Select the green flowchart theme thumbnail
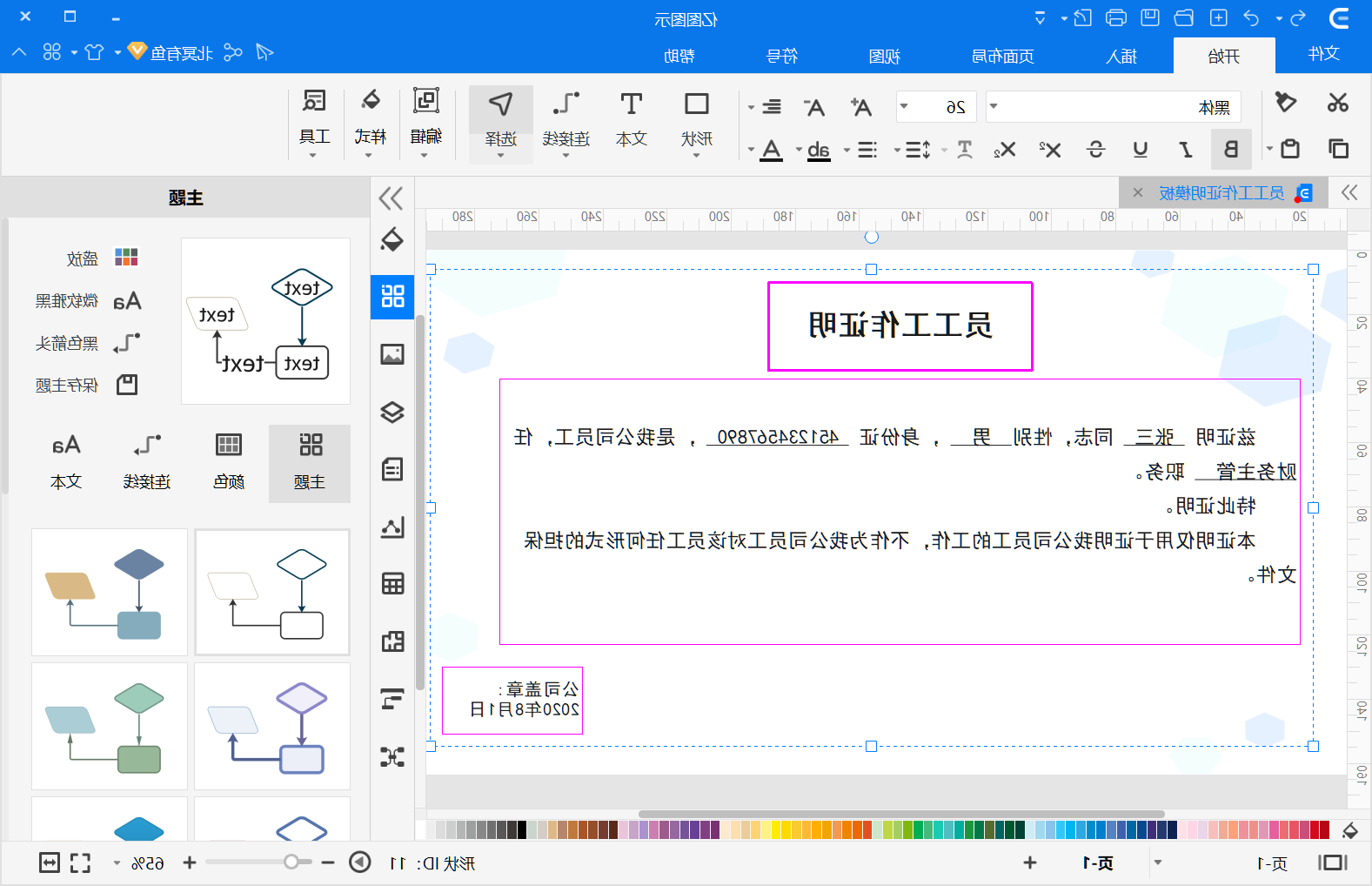This screenshot has width=1372, height=886. point(110,726)
